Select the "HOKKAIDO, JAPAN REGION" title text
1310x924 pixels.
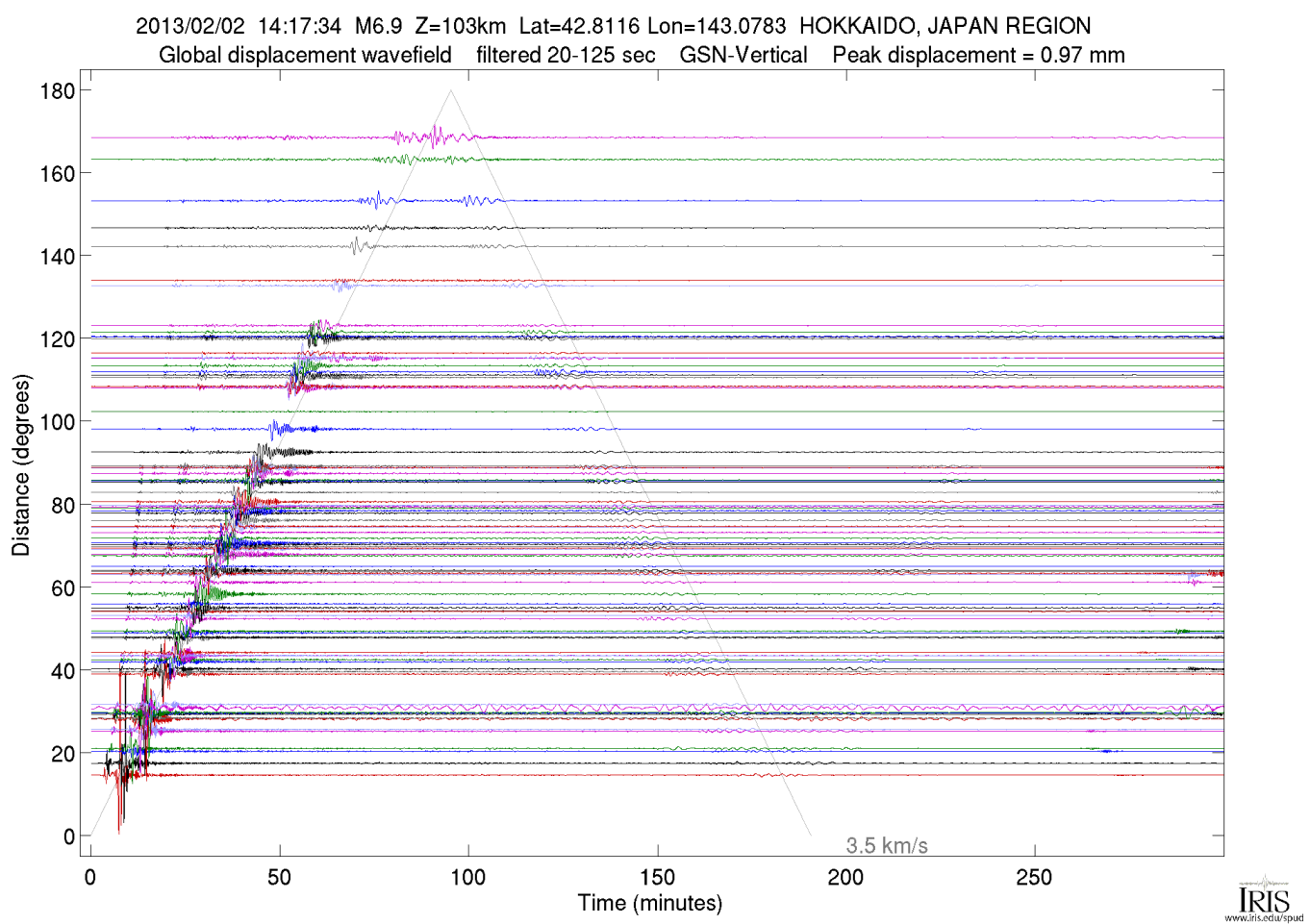945,26
